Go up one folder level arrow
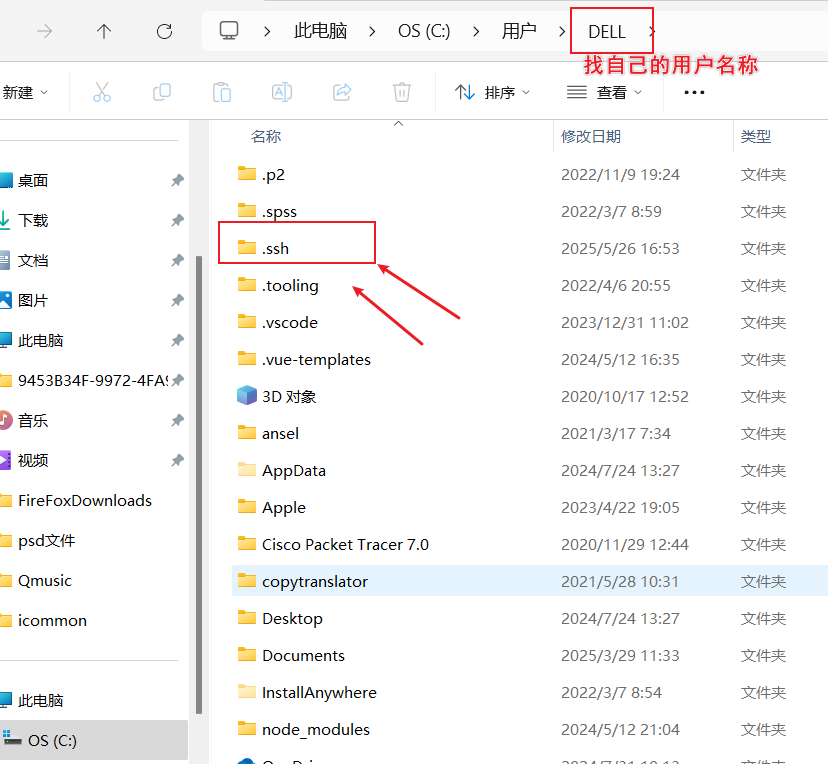 tap(104, 32)
